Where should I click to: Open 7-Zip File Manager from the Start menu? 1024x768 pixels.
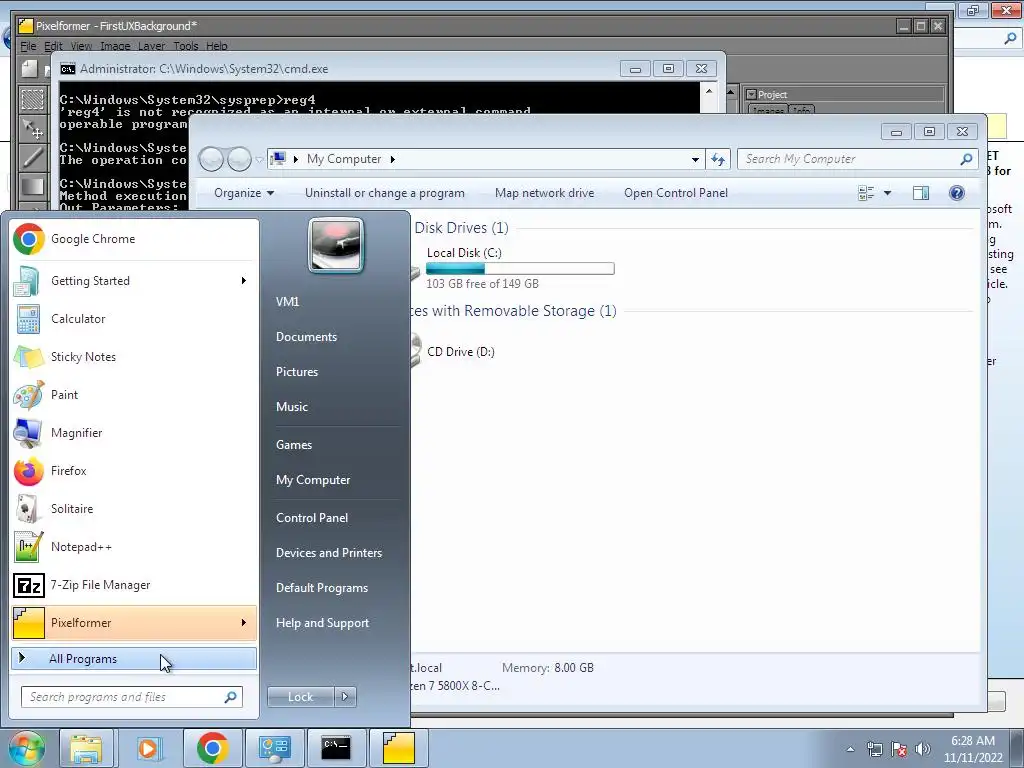(134, 584)
